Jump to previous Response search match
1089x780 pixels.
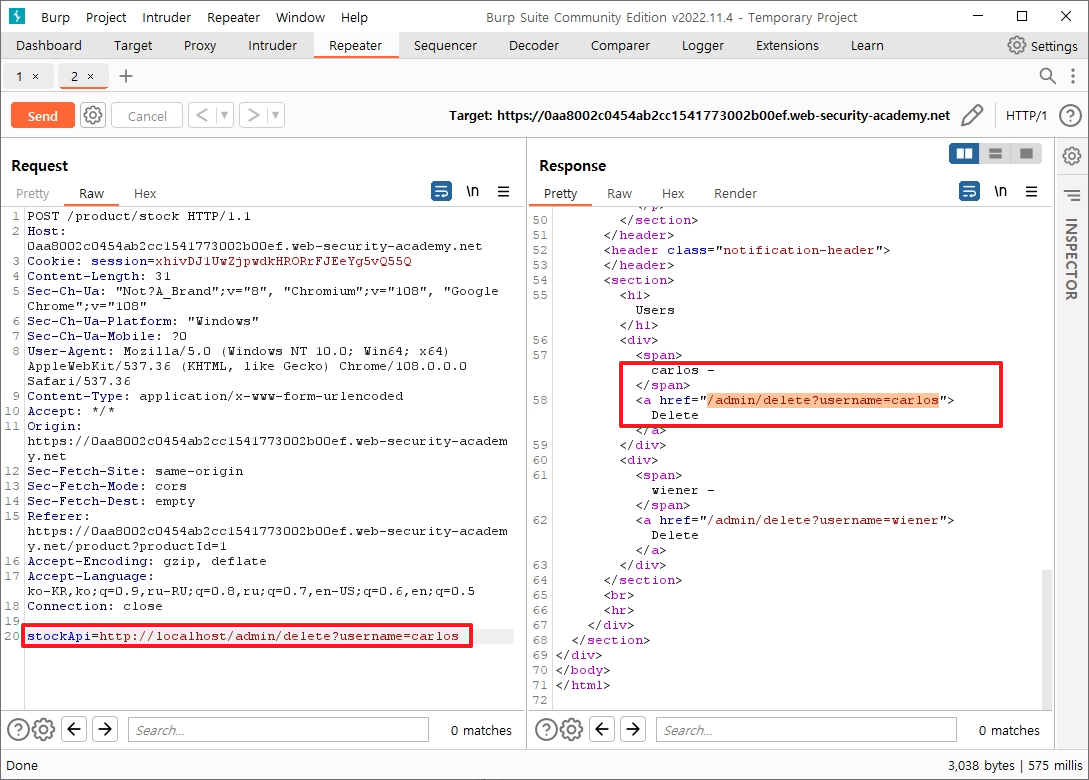(x=601, y=729)
